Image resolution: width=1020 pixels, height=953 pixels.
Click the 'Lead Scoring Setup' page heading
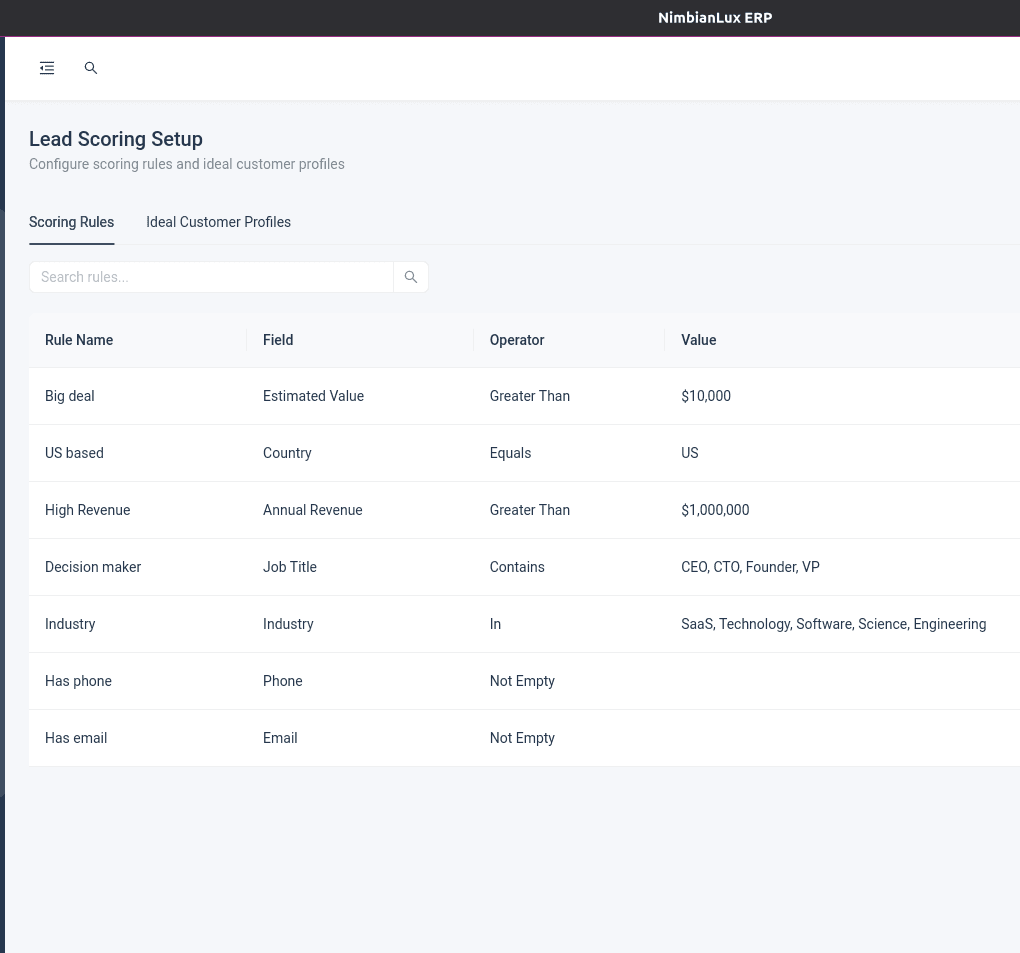tap(116, 139)
